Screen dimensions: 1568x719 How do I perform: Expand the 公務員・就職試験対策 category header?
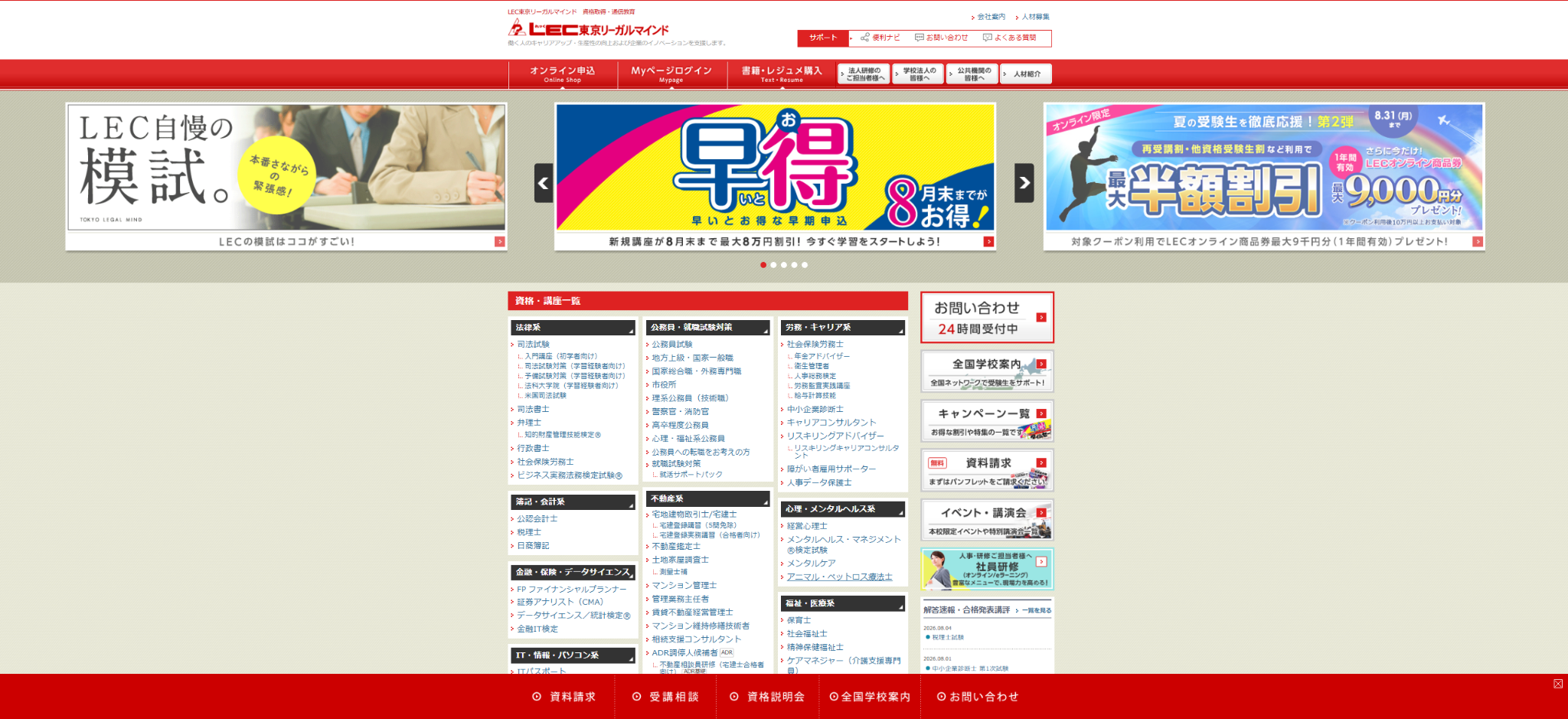click(x=708, y=328)
